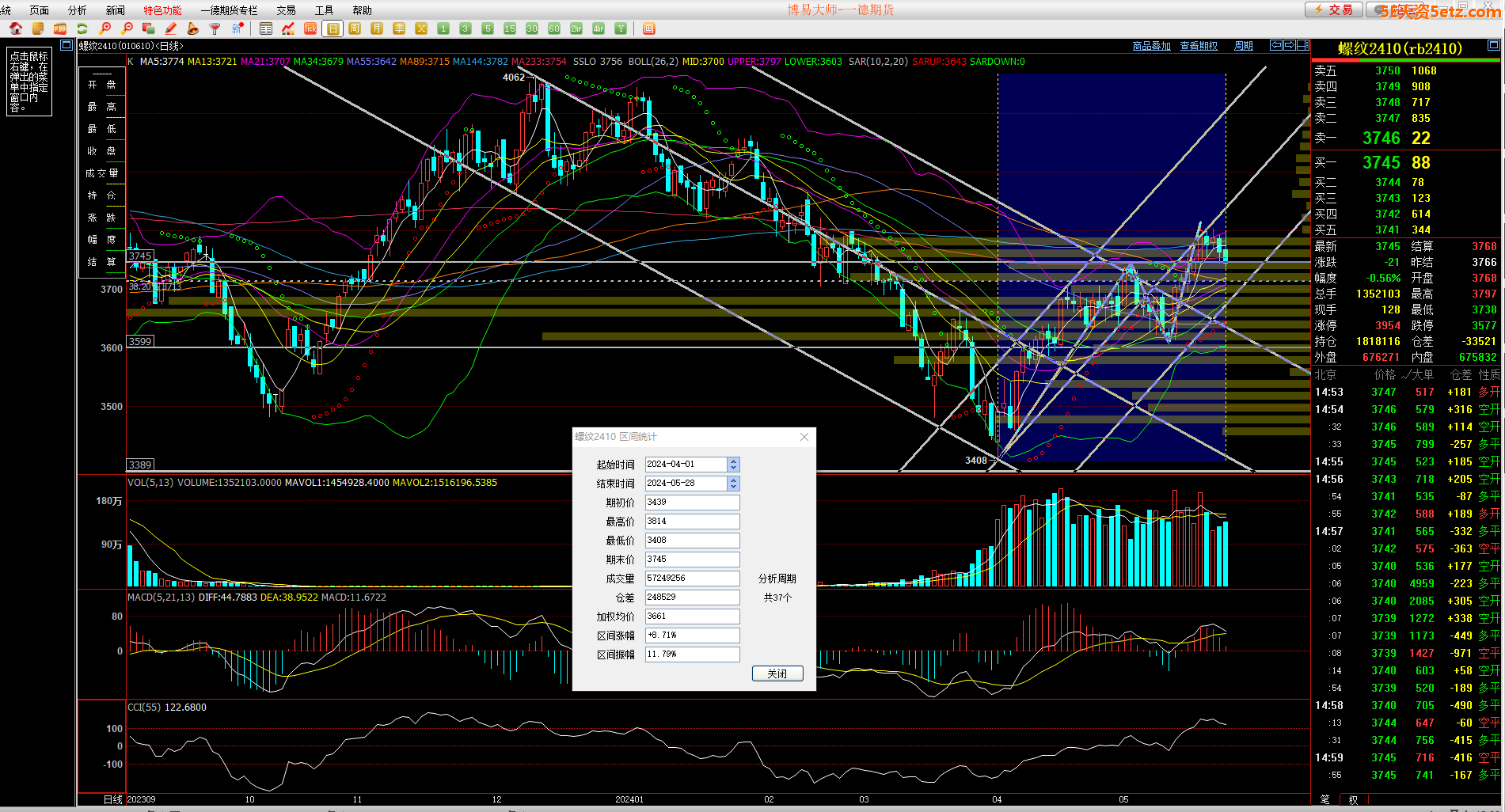Open the 结束时间 date spinner
The width and height of the screenshot is (1505, 812).
coord(733,484)
